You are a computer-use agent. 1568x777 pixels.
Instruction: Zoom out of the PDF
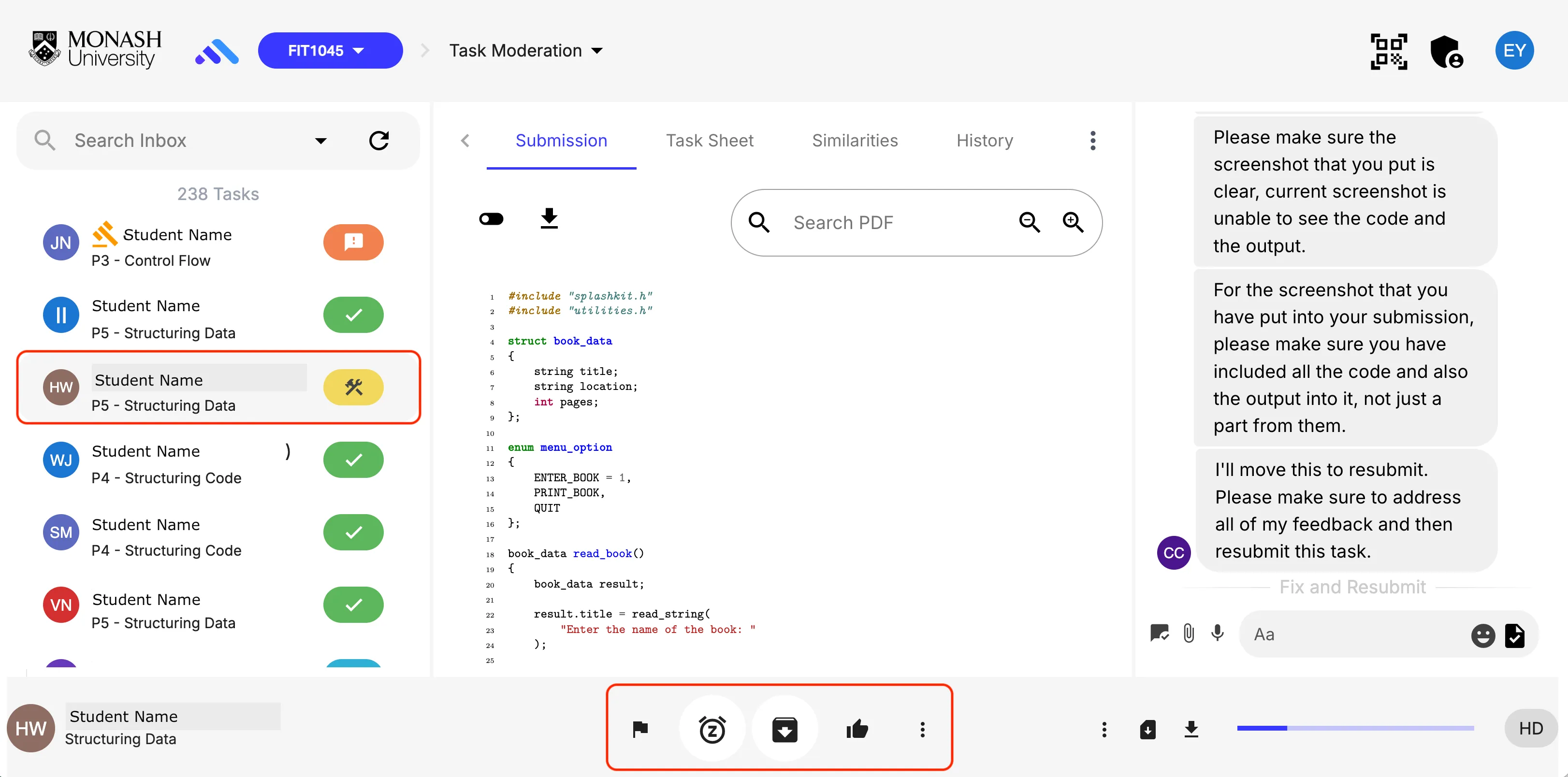click(x=1030, y=223)
